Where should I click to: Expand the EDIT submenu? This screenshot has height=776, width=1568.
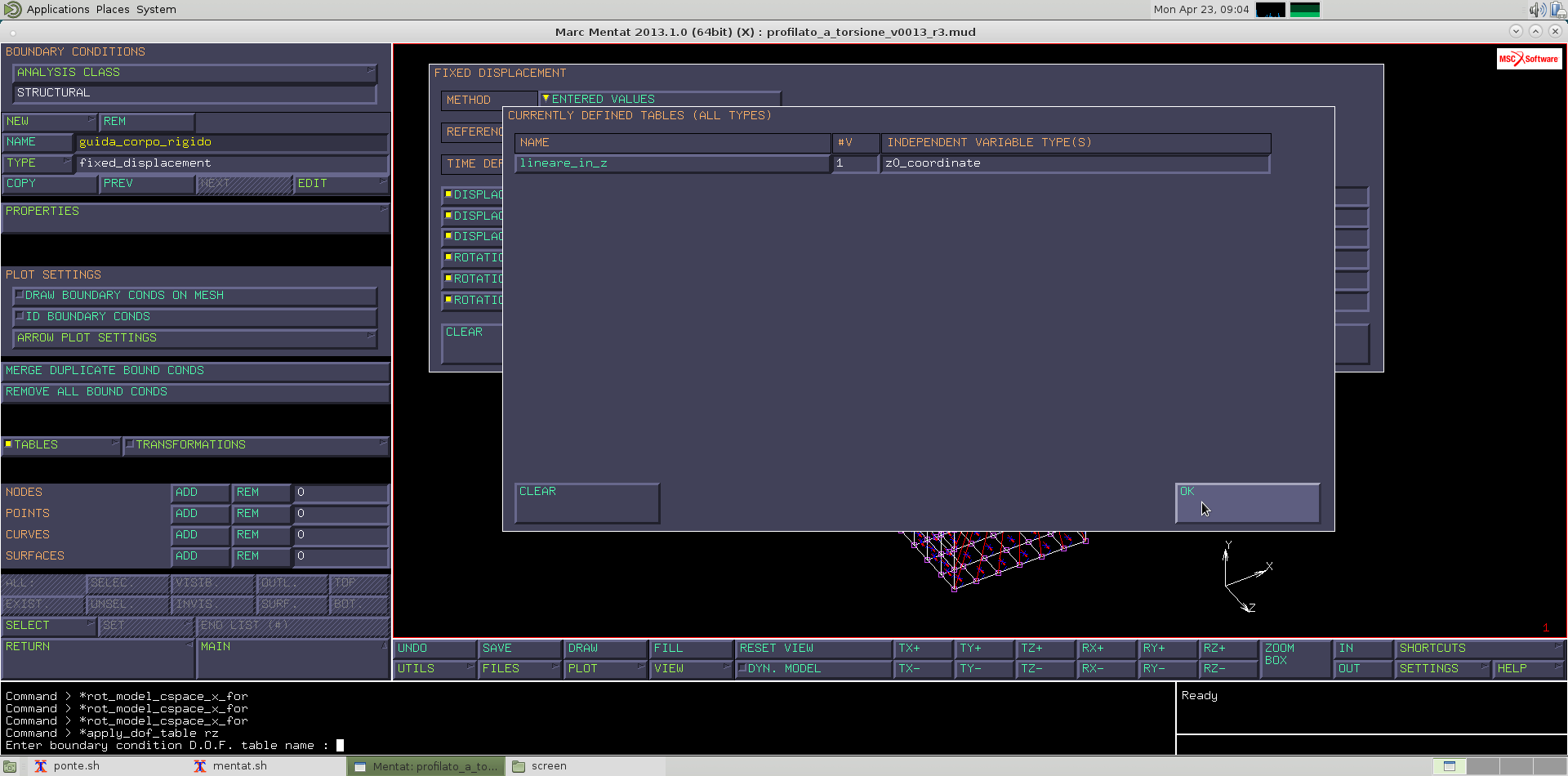pyautogui.click(x=341, y=184)
